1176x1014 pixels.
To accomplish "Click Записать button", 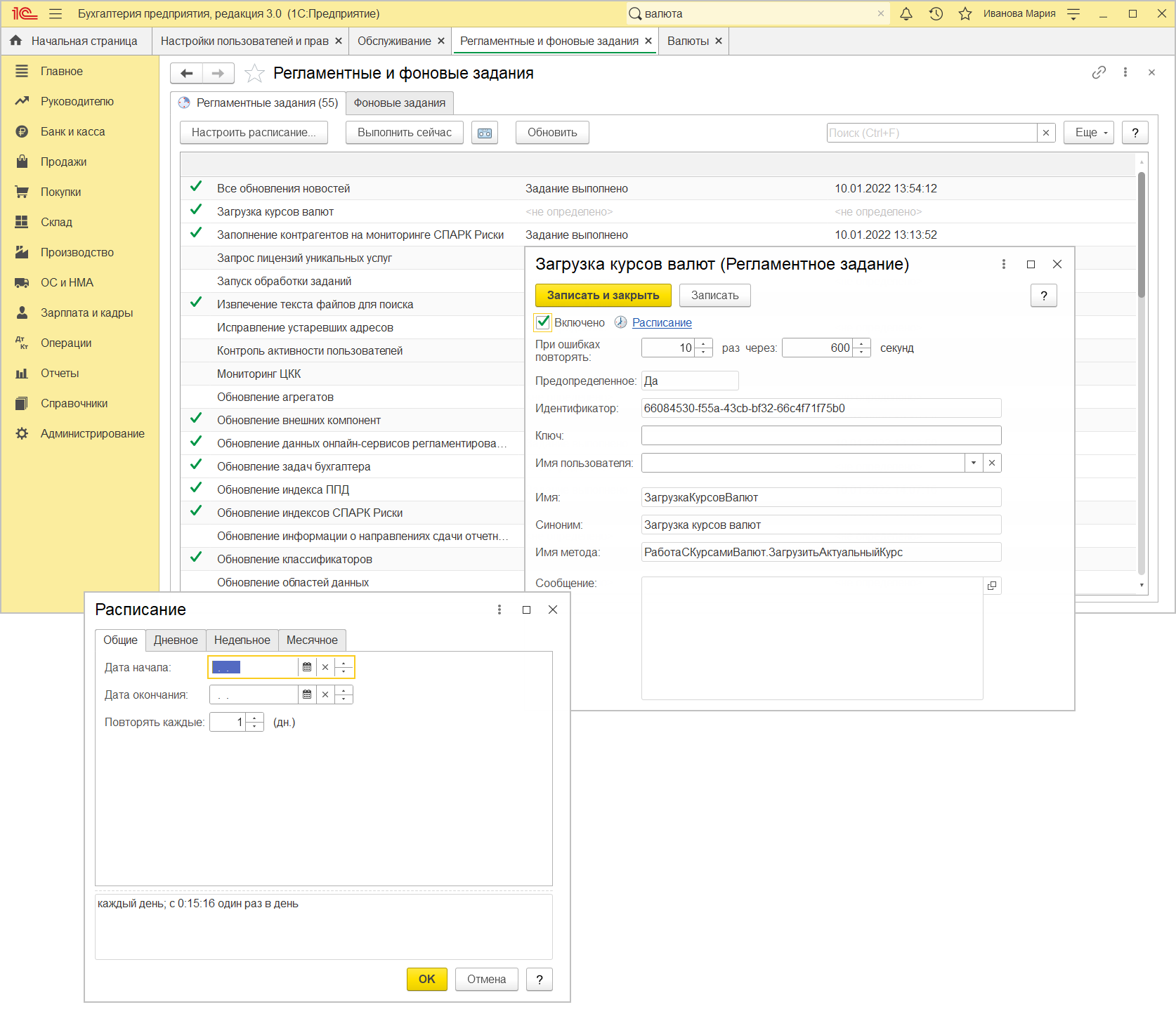I will pyautogui.click(x=715, y=296).
